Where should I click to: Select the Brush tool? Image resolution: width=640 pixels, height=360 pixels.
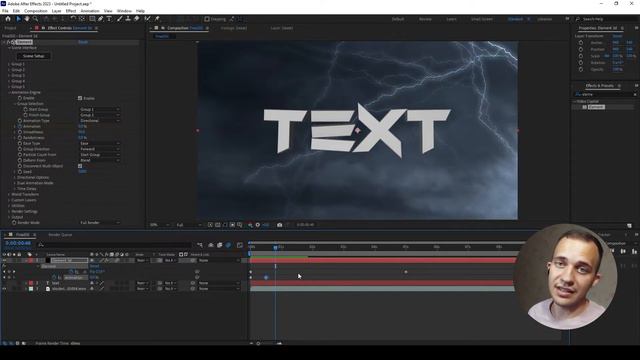pyautogui.click(x=120, y=19)
